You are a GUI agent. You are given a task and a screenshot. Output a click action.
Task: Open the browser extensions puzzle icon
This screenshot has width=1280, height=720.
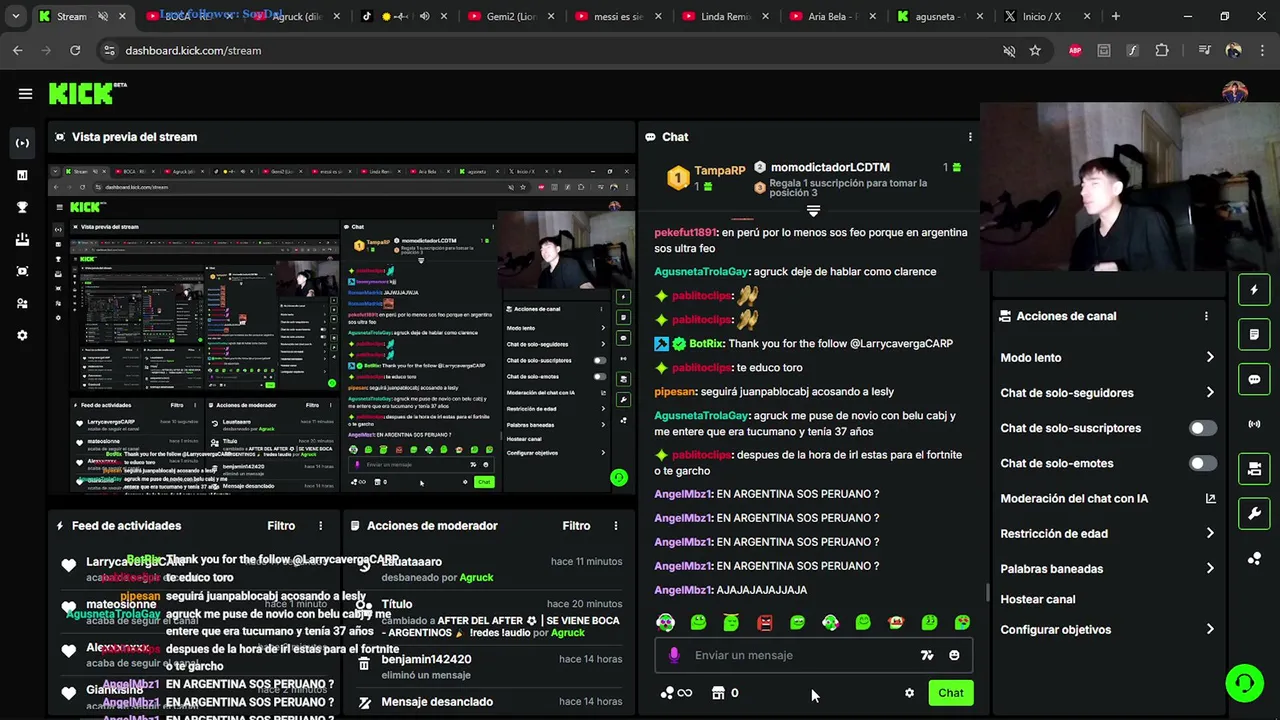(x=1162, y=50)
